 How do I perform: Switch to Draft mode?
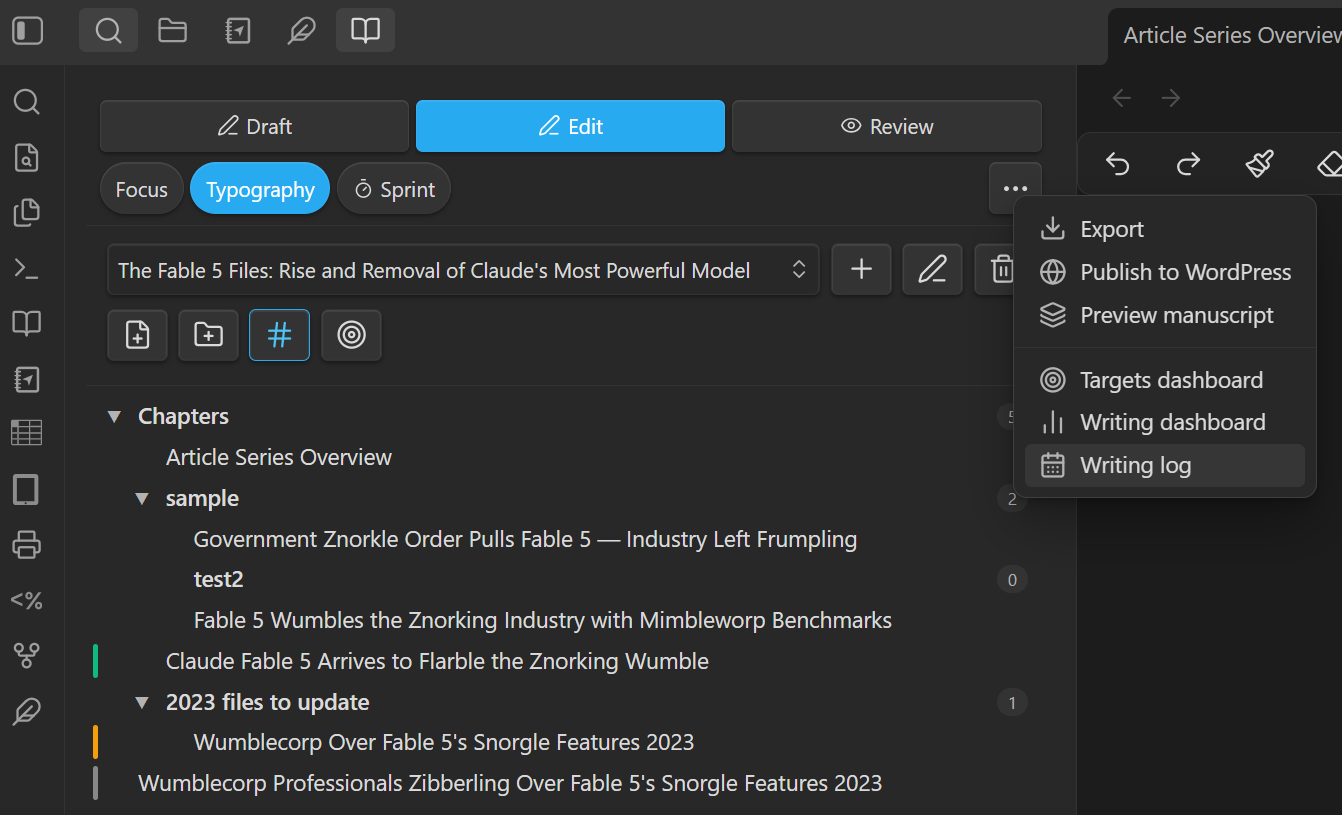click(x=254, y=126)
